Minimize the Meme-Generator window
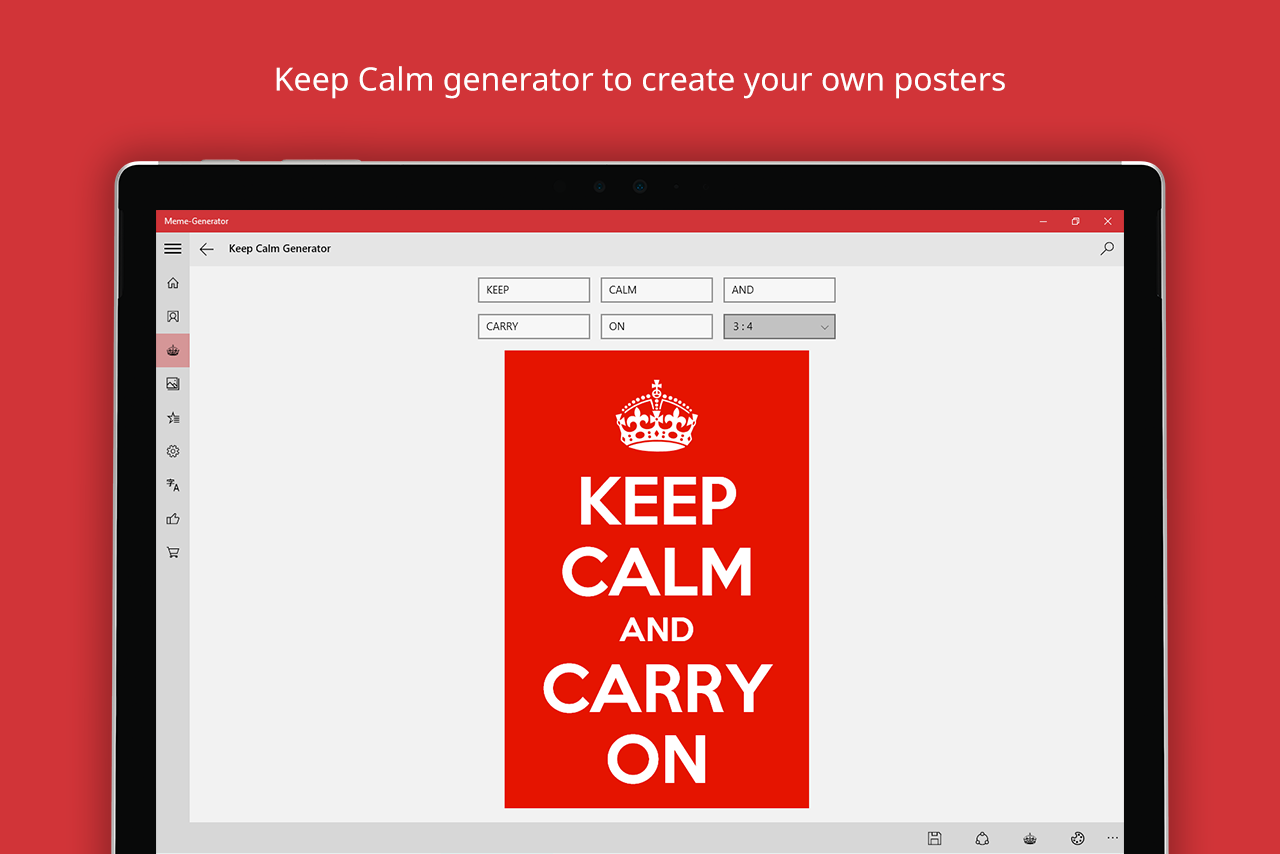 tap(1043, 221)
